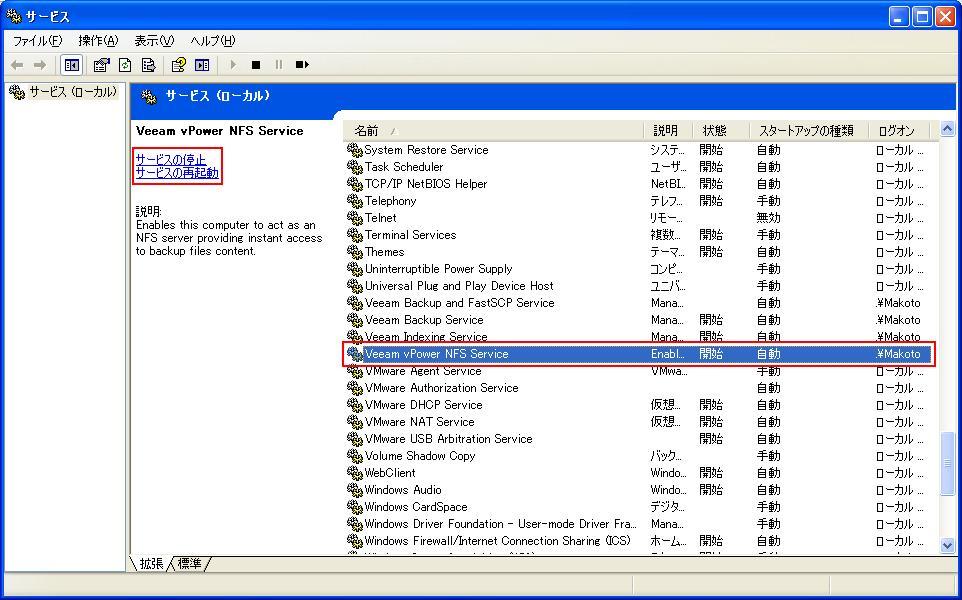Sort by the ログオン column header
The image size is (962, 600).
point(900,131)
